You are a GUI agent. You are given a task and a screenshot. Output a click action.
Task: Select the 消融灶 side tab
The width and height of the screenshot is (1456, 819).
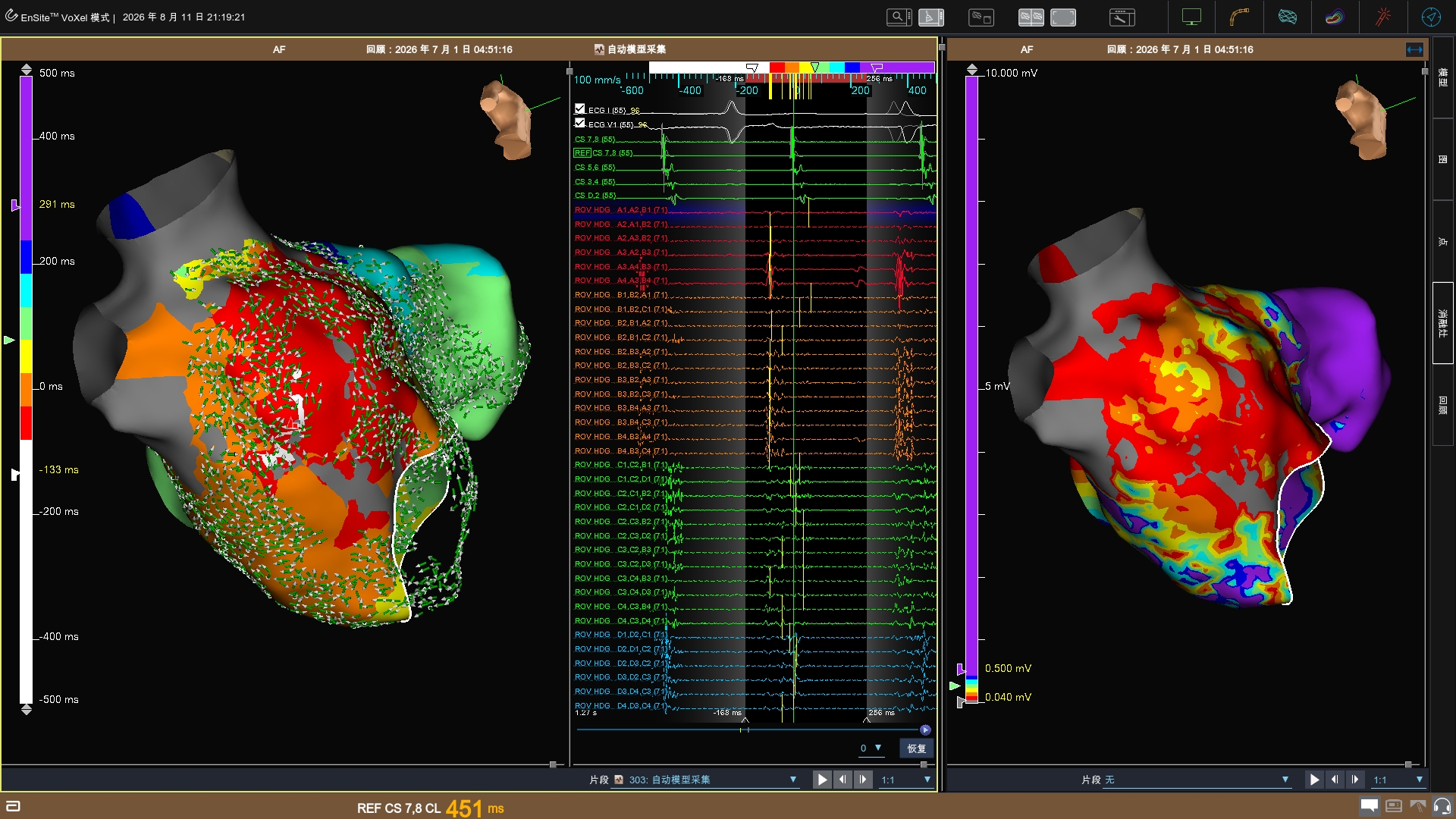[1442, 324]
